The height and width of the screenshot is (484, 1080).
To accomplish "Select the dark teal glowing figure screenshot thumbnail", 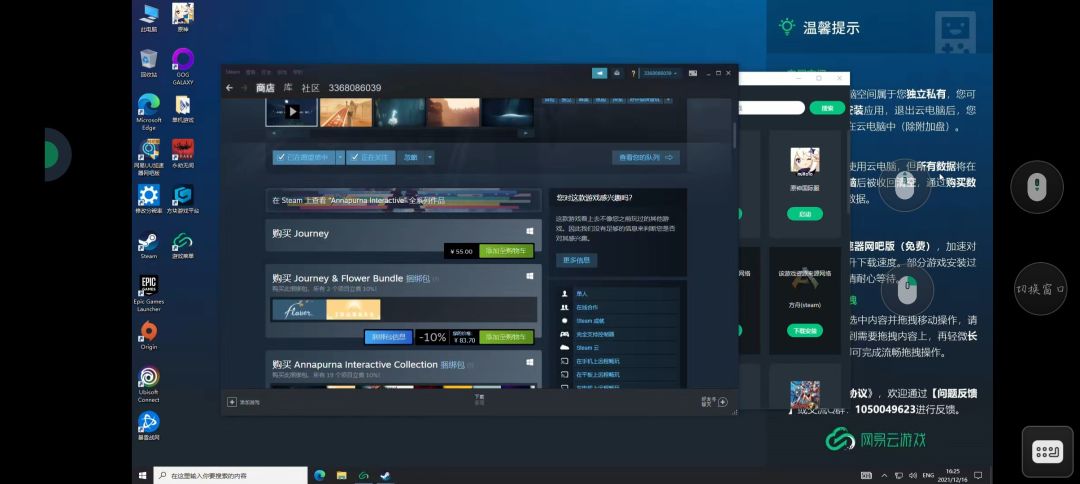I will (x=399, y=112).
